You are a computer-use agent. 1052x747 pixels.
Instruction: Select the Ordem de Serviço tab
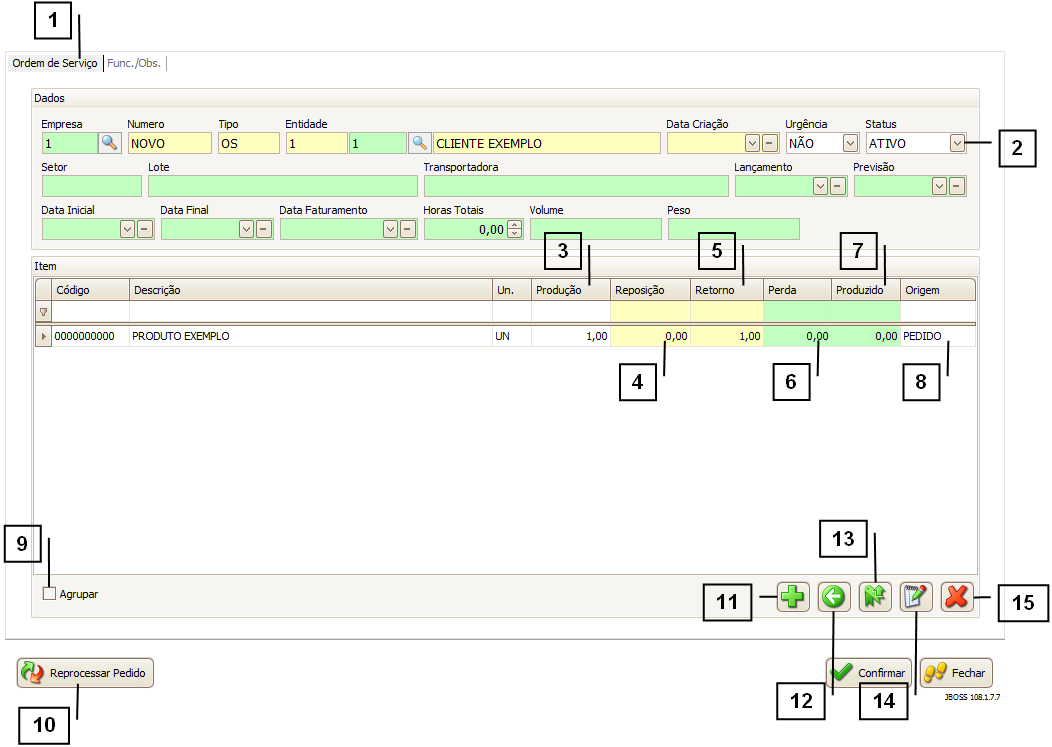(x=55, y=63)
